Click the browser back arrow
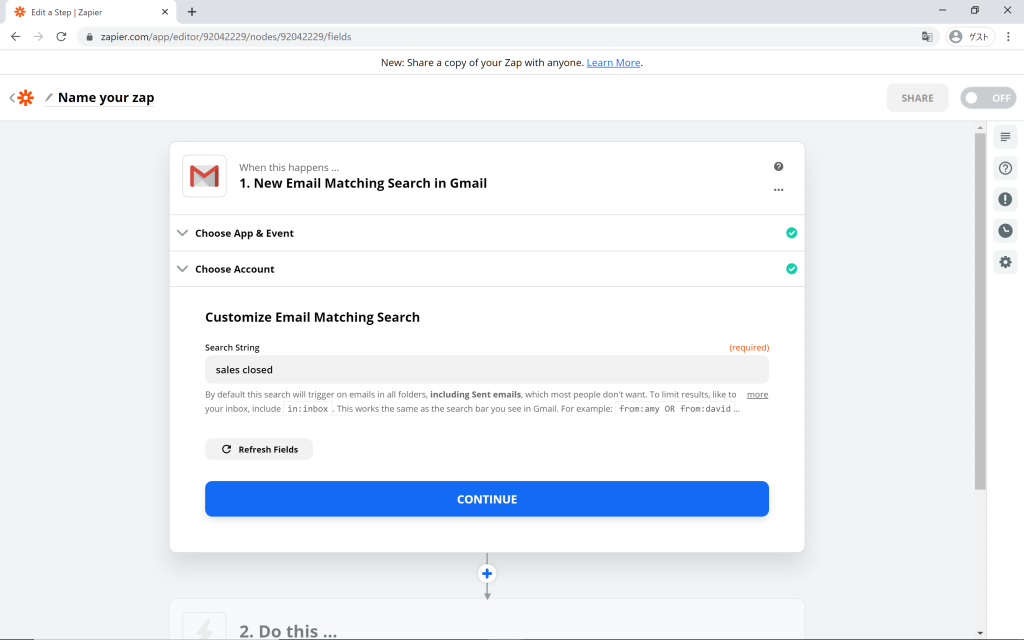This screenshot has height=640, width=1024. [x=16, y=37]
